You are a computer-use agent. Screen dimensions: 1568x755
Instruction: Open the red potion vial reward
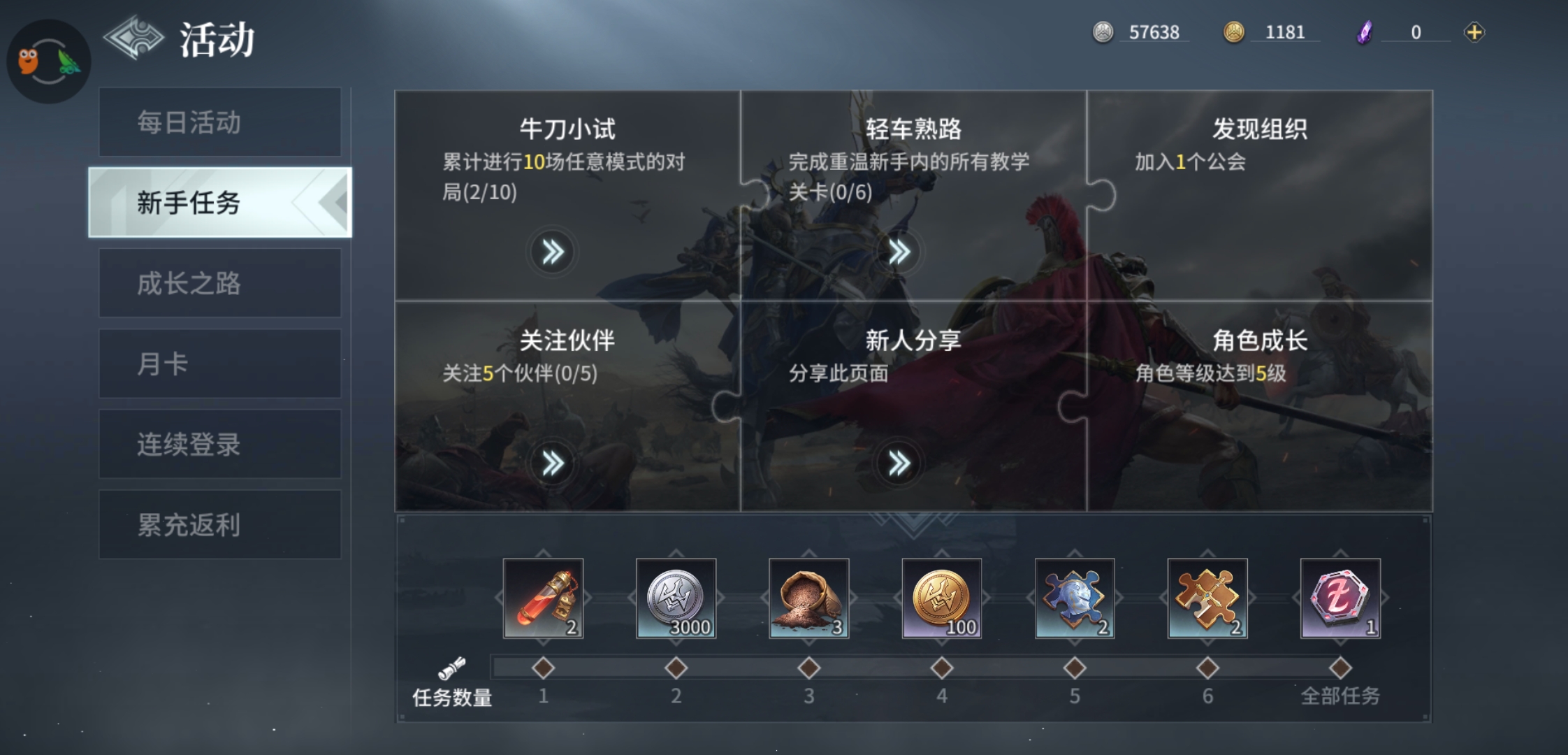(x=543, y=598)
